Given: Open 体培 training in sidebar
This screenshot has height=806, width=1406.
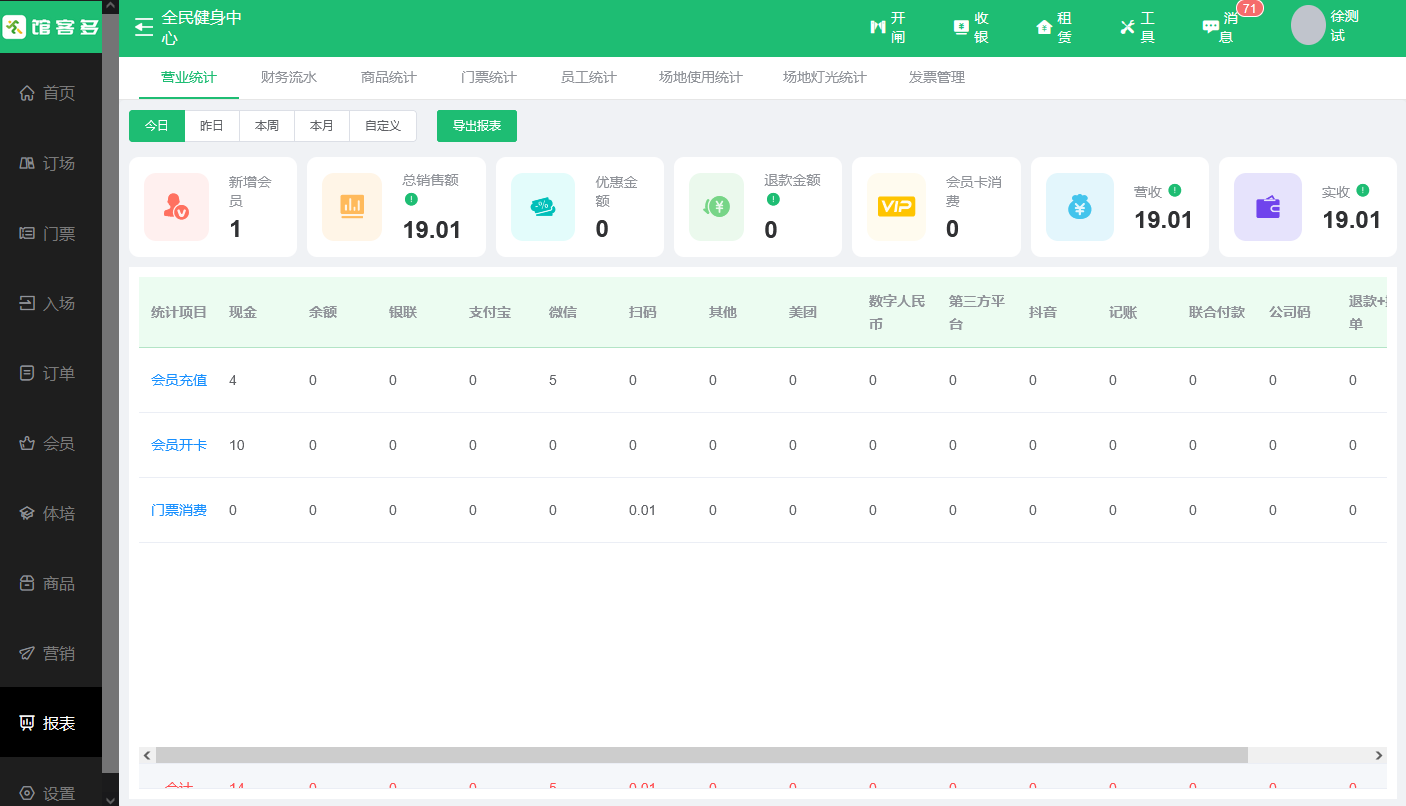Looking at the screenshot, I should click(51, 513).
